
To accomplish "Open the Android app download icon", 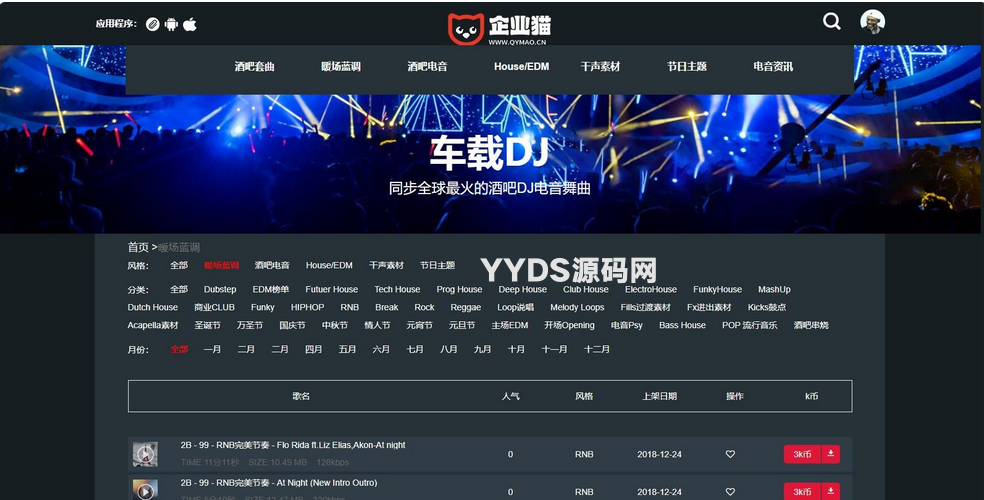I will (171, 24).
